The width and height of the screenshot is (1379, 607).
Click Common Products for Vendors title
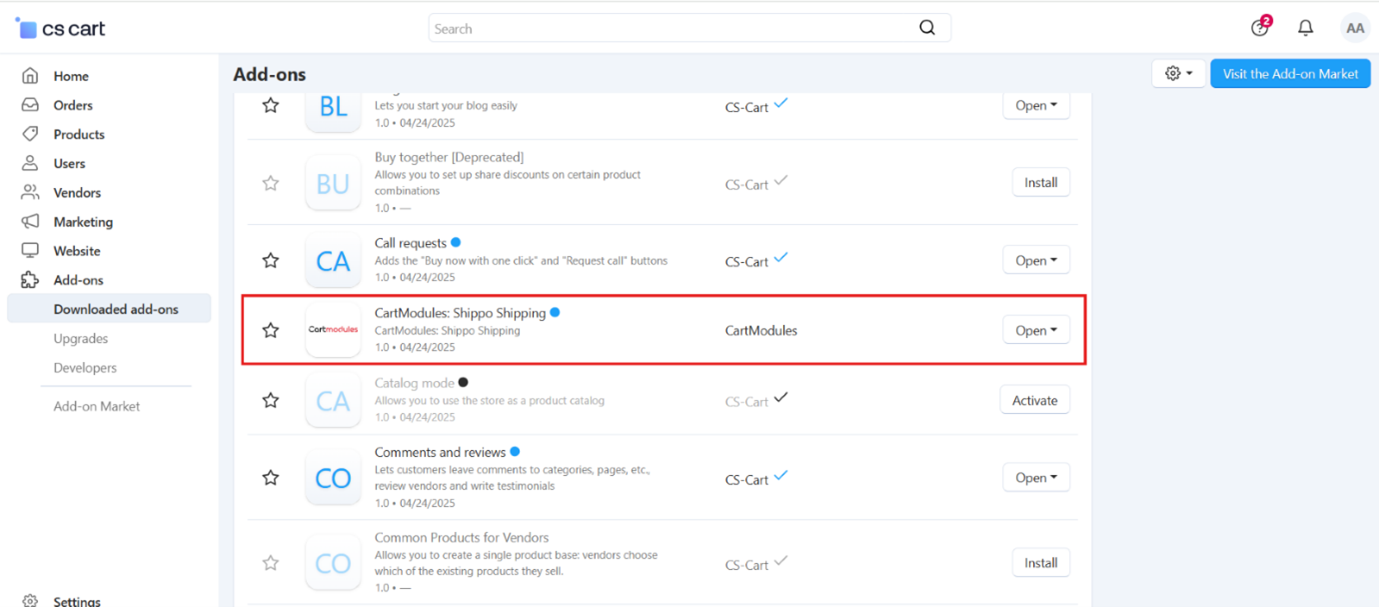click(462, 537)
